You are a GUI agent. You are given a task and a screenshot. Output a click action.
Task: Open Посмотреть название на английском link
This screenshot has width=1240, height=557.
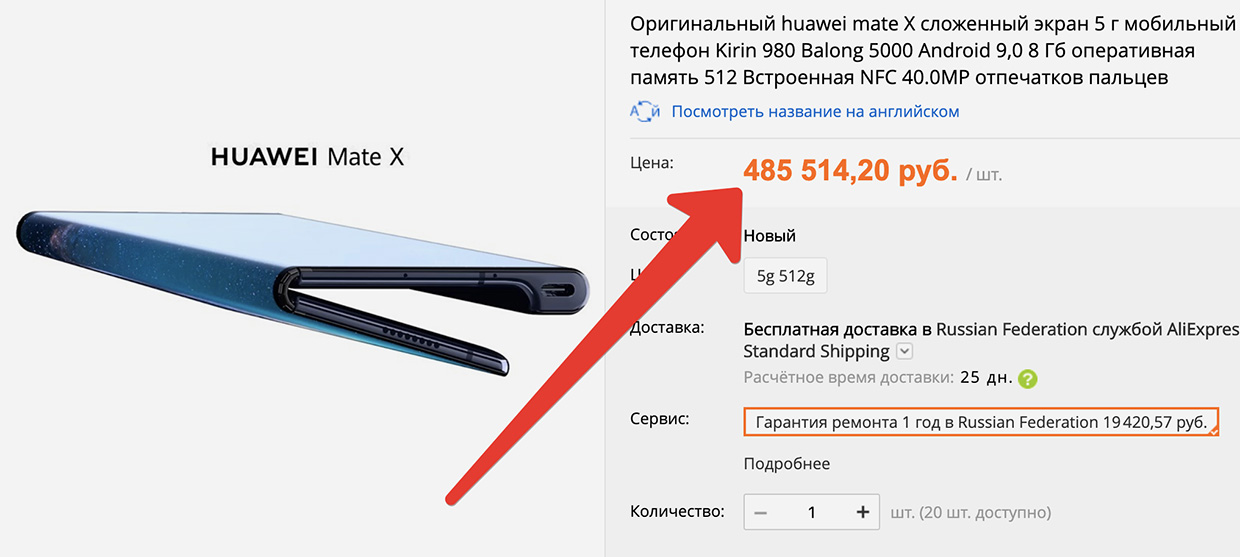point(815,112)
